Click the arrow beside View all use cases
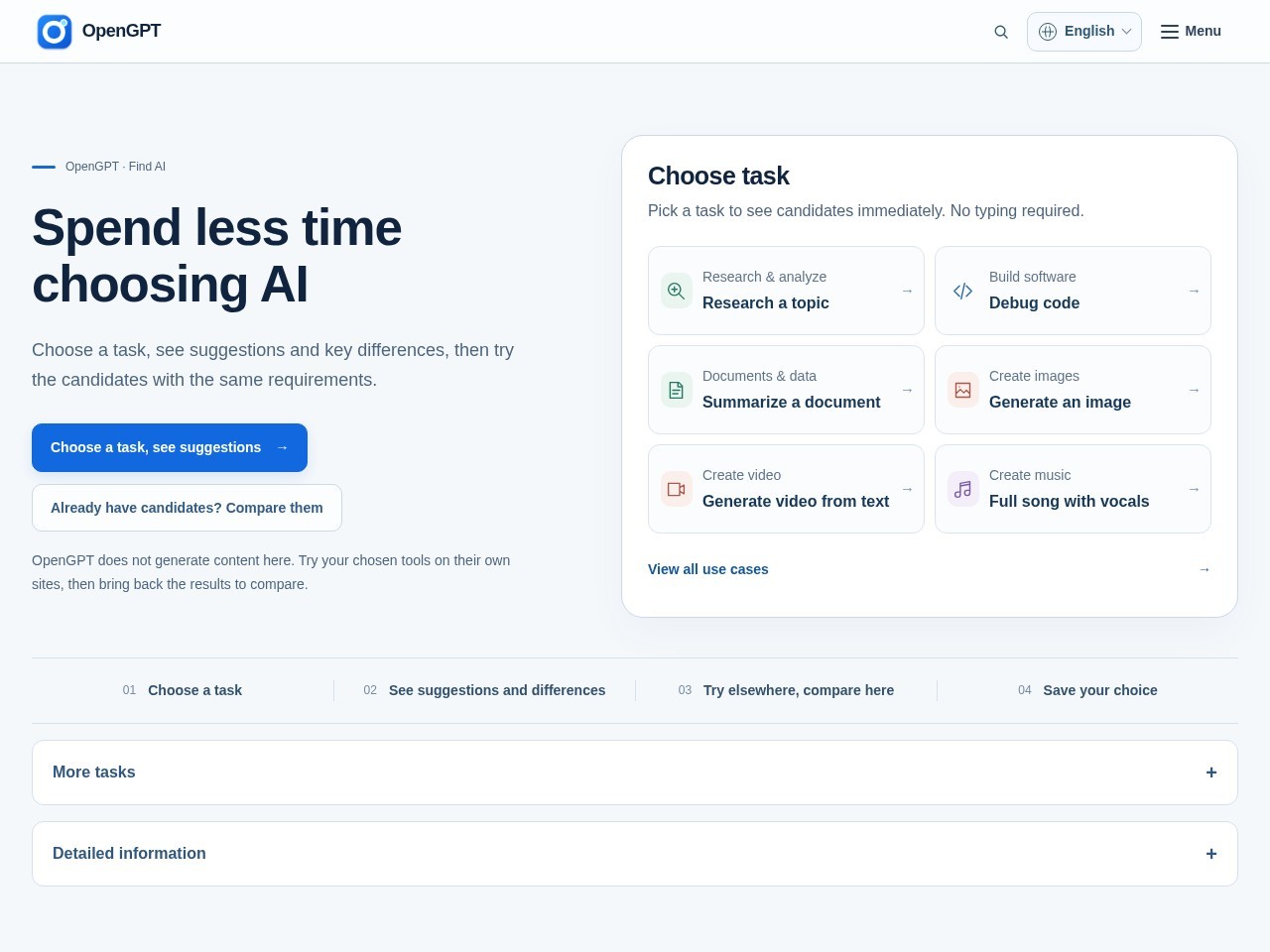The width and height of the screenshot is (1270, 952). pyautogui.click(x=1205, y=569)
